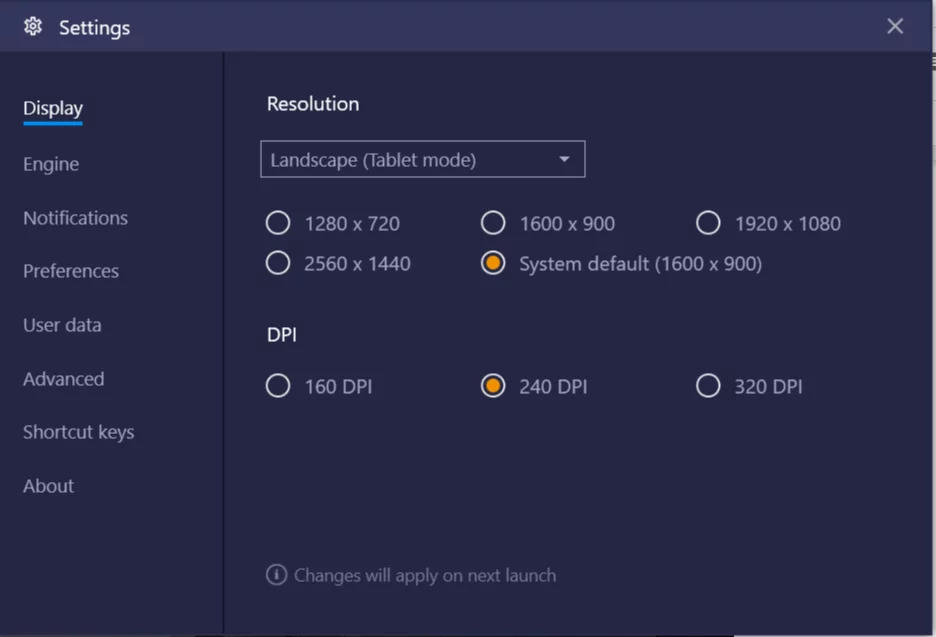This screenshot has height=637, width=936.
Task: Close the Settings window with the X
Action: tap(895, 26)
